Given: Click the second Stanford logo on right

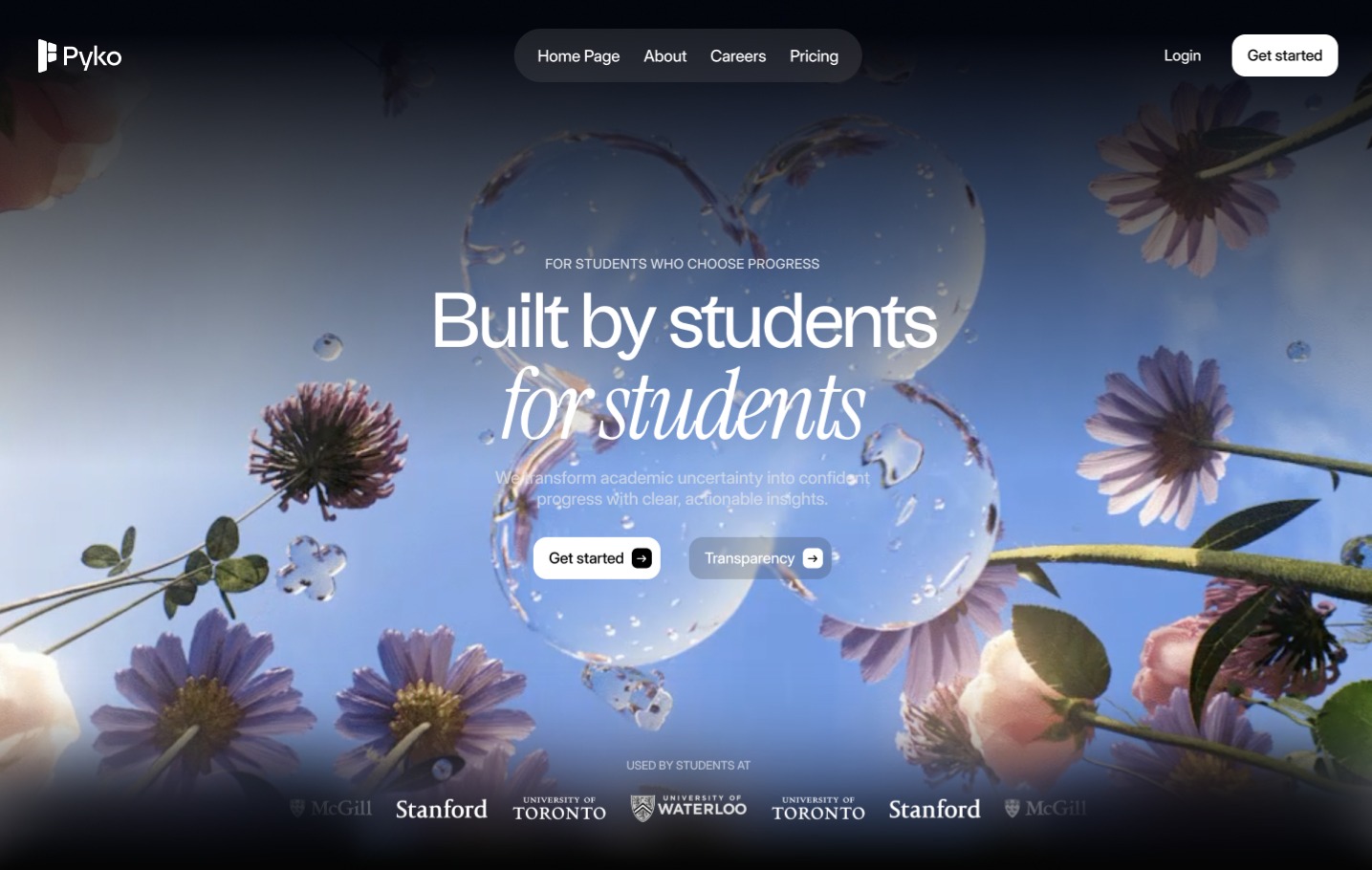Looking at the screenshot, I should pyautogui.click(x=935, y=809).
